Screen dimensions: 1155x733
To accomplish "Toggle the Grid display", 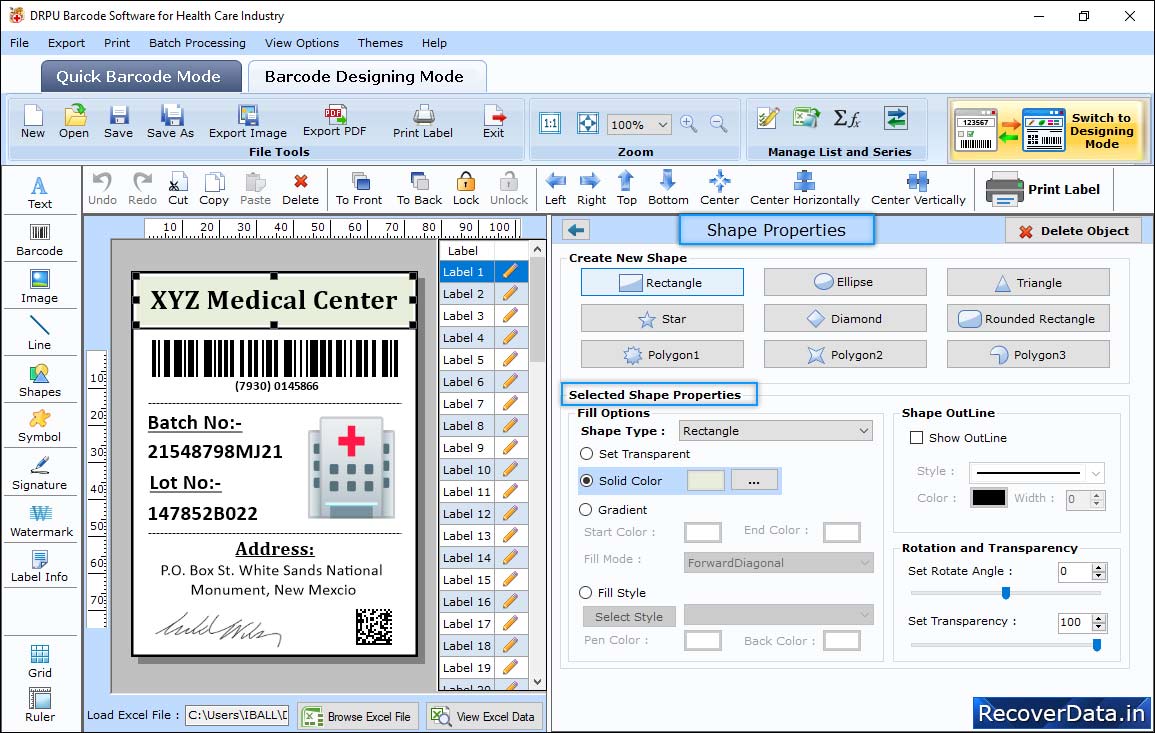I will (x=40, y=661).
